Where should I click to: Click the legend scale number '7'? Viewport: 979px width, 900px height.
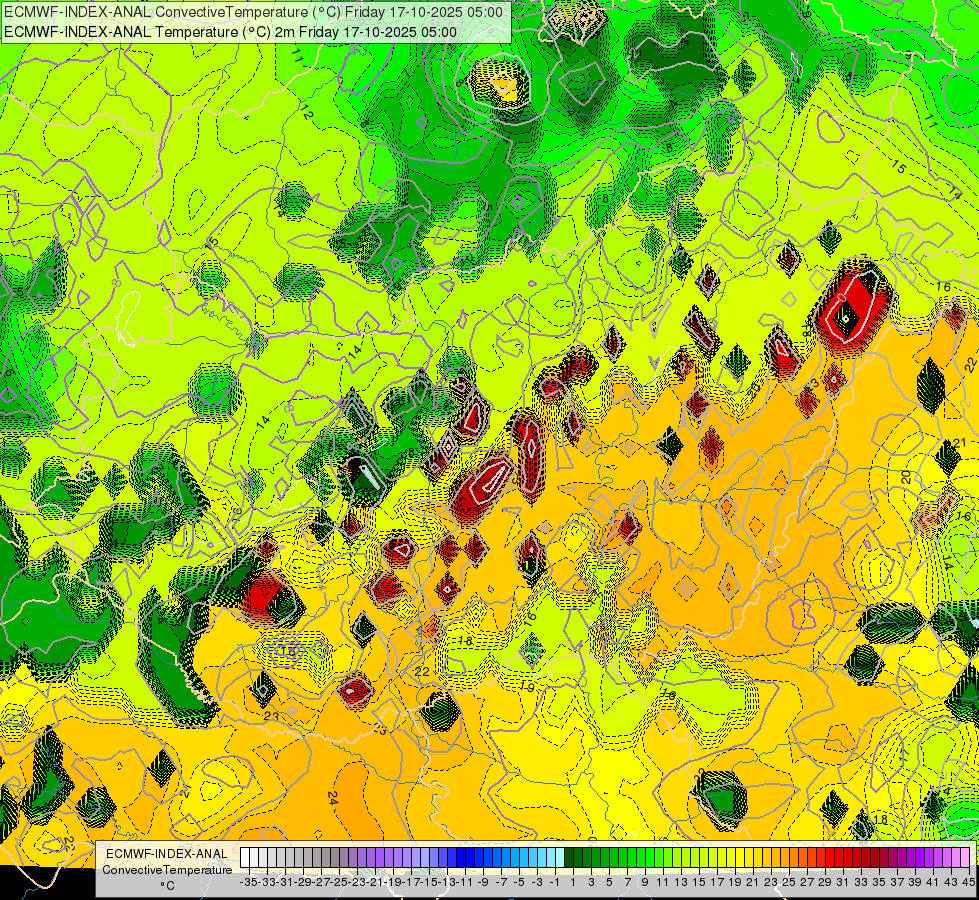pos(627,882)
